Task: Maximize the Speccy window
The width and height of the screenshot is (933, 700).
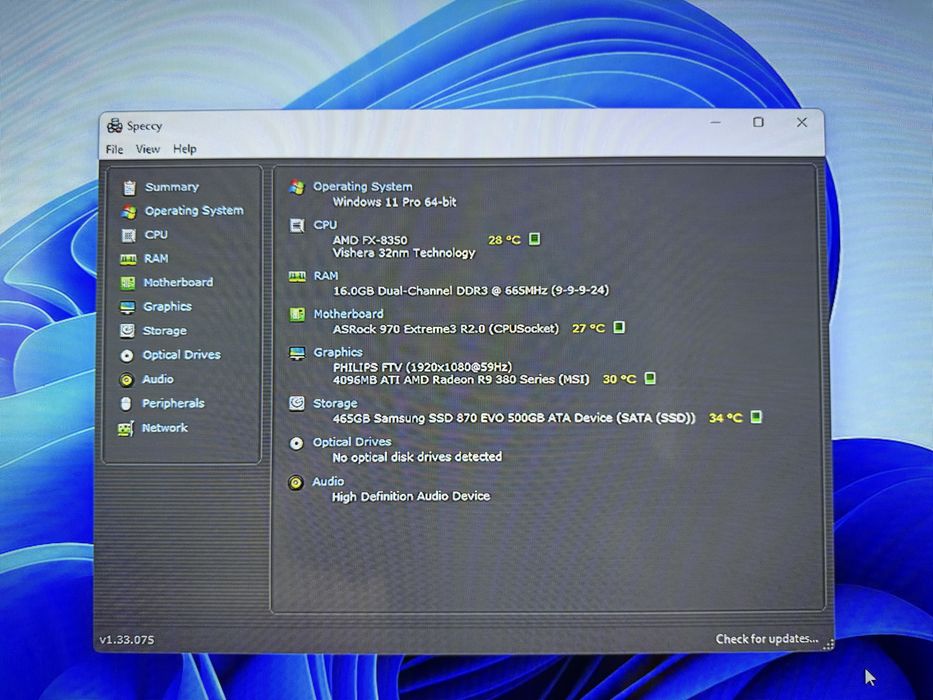Action: tap(758, 122)
